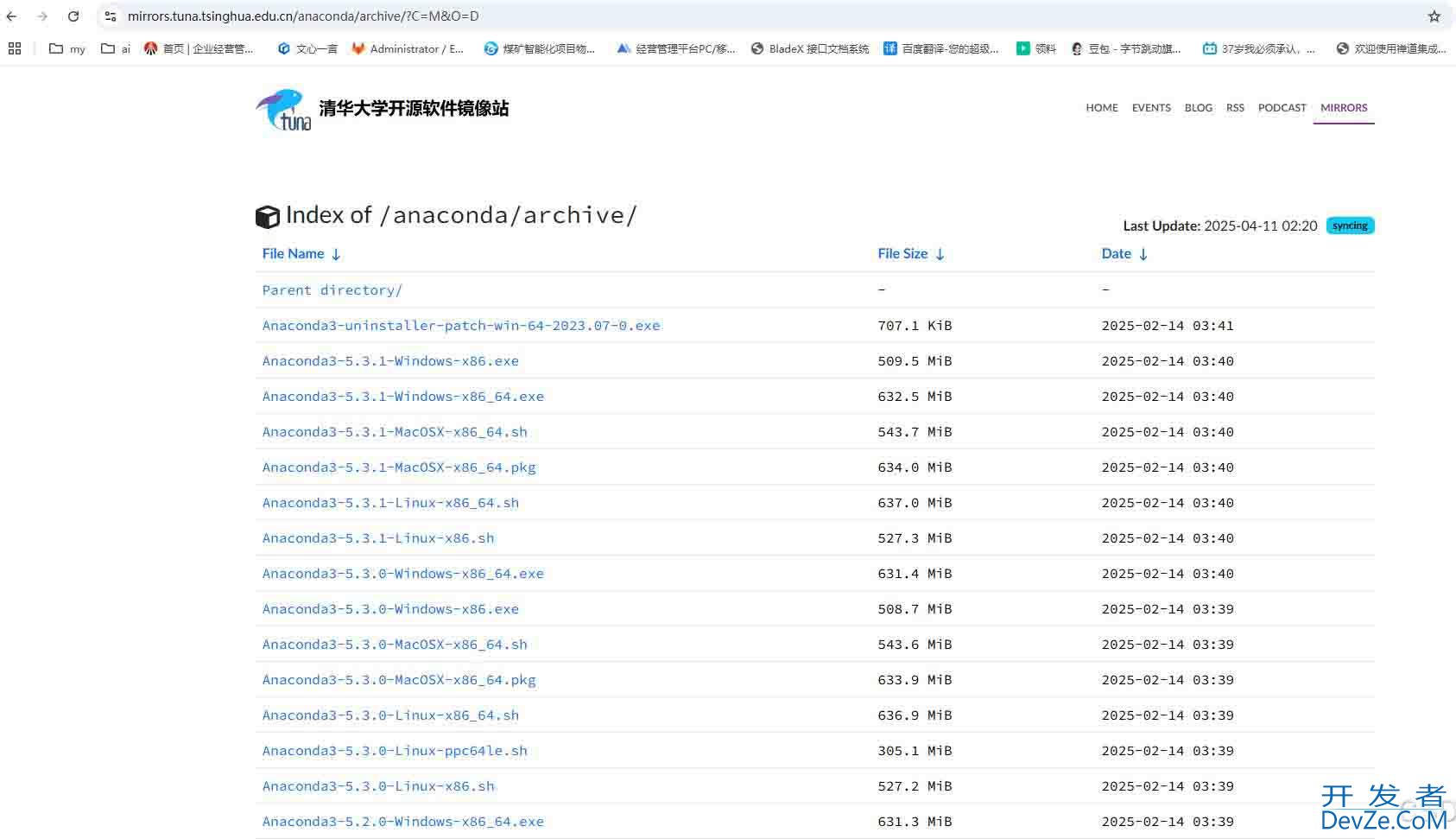This screenshot has height=839, width=1456.
Task: Download Anaconda3-5.3.1-MacOSX-x86_64.sh
Action: tap(395, 432)
